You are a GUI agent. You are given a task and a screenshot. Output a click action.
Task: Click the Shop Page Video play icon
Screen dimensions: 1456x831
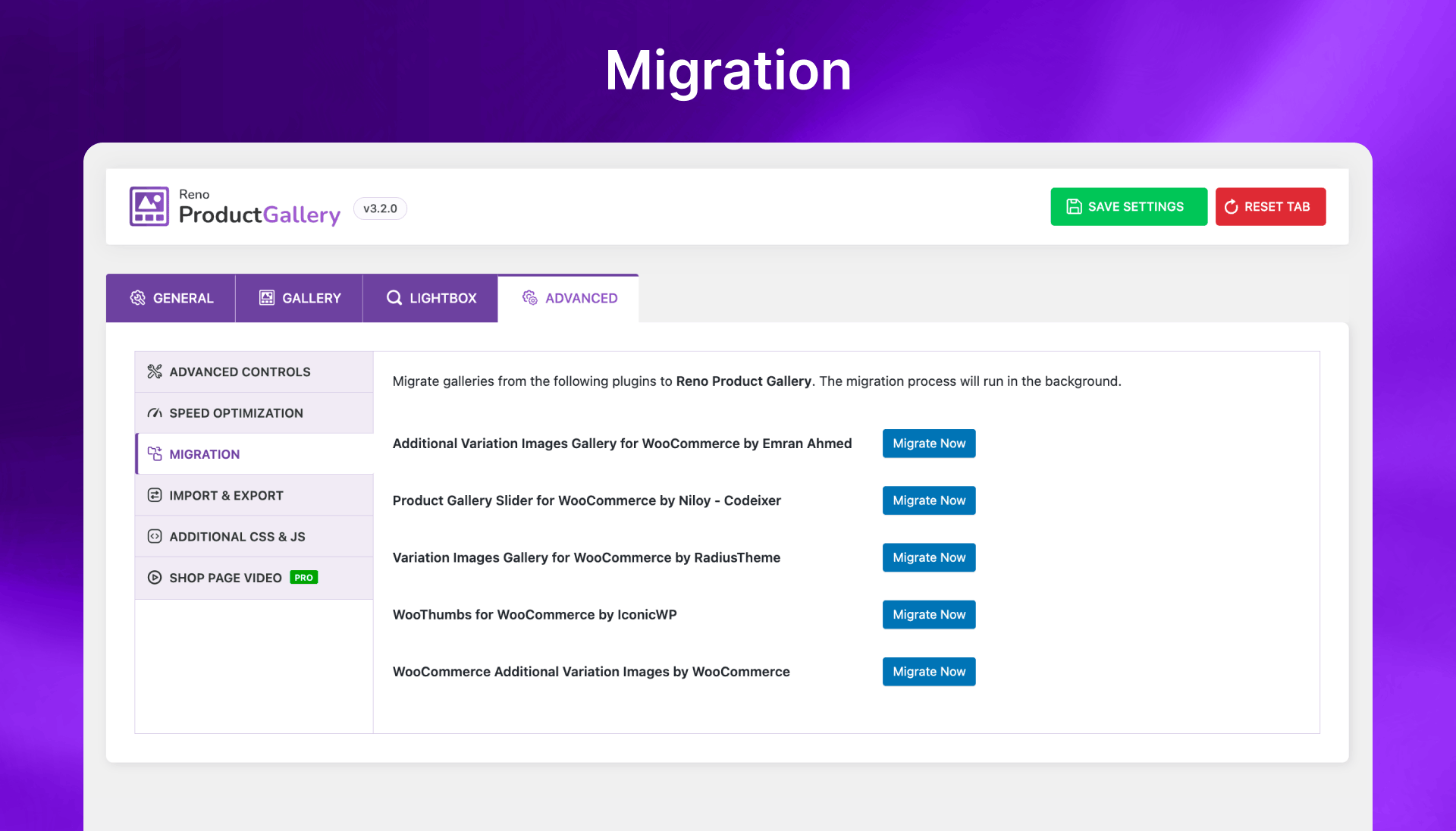point(155,577)
